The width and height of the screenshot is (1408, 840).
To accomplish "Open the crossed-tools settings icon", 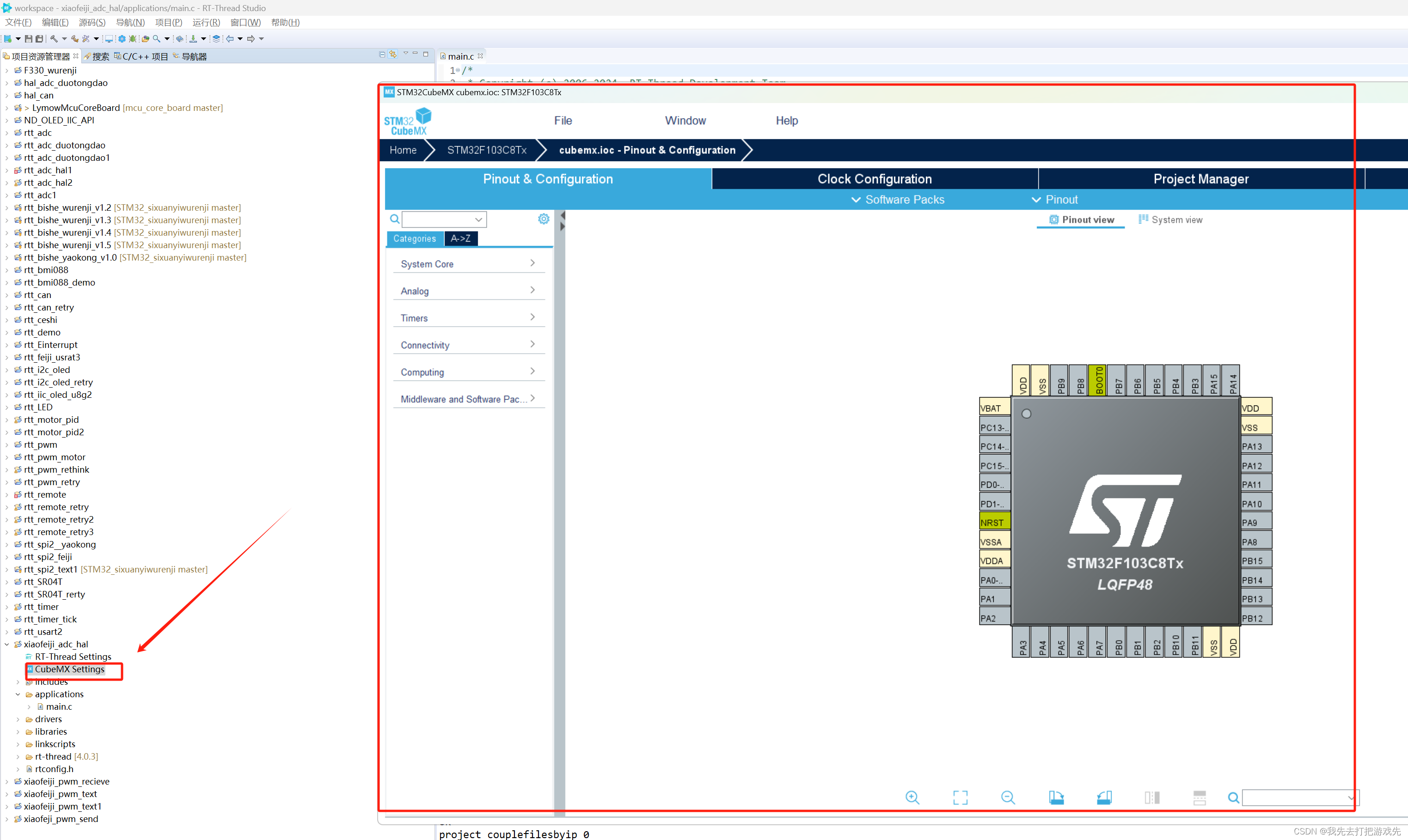I will pyautogui.click(x=86, y=38).
